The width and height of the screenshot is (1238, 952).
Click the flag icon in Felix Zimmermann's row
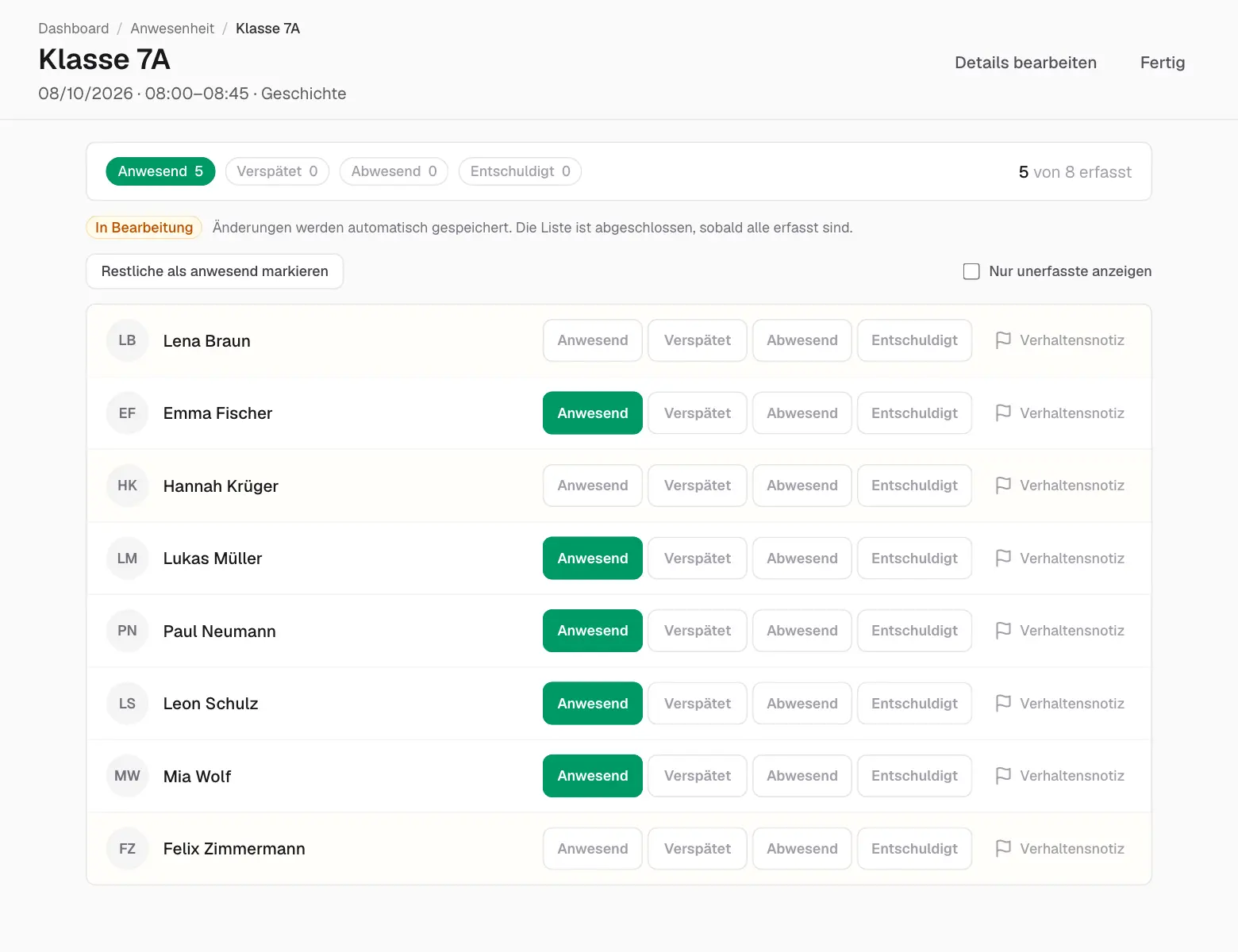(x=1003, y=849)
